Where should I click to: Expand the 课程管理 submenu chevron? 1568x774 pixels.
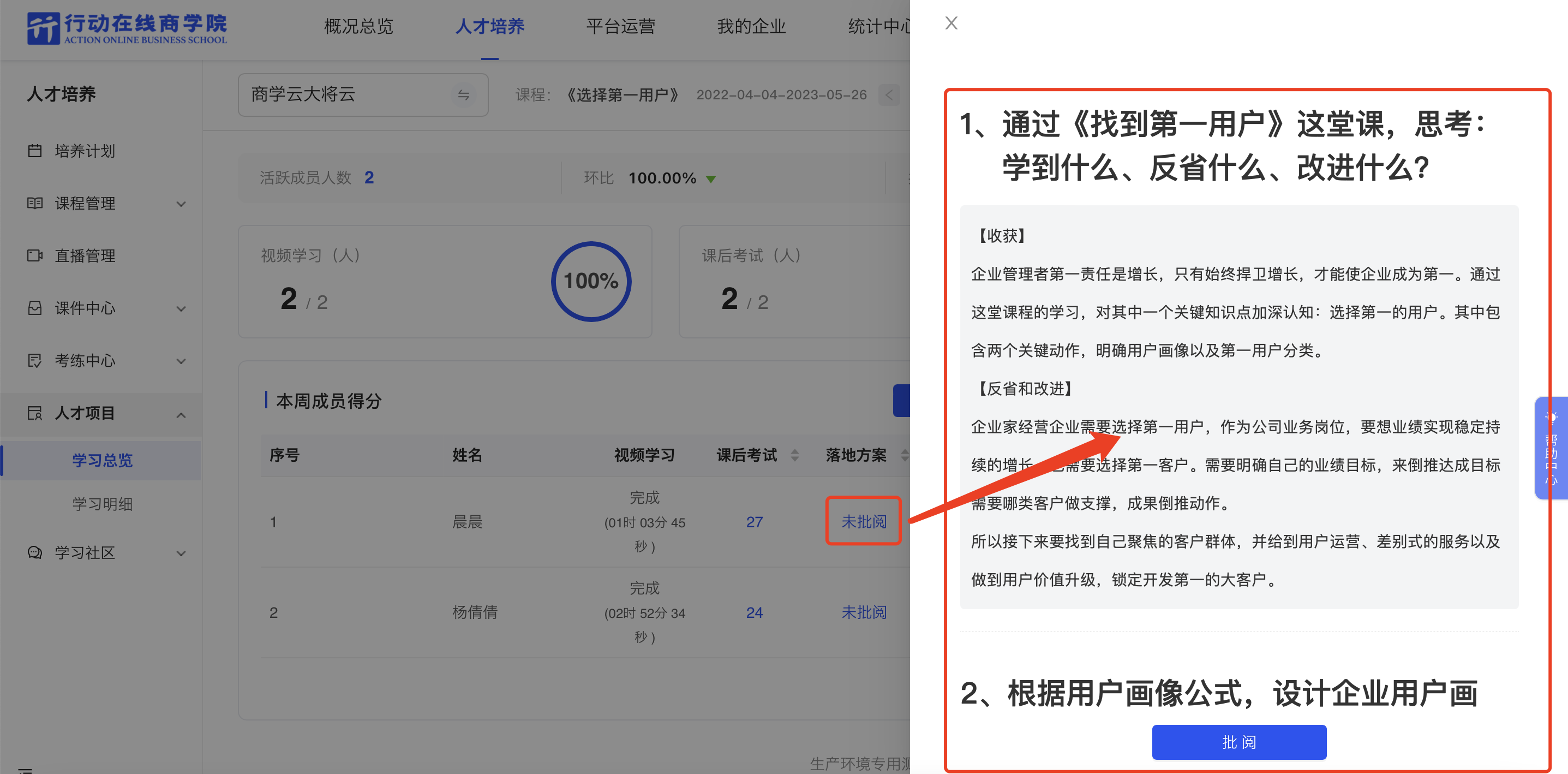(181, 204)
